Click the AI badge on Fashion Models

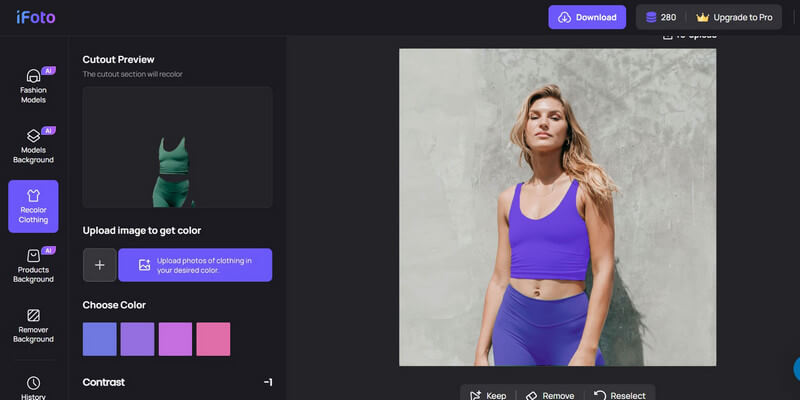(x=48, y=71)
